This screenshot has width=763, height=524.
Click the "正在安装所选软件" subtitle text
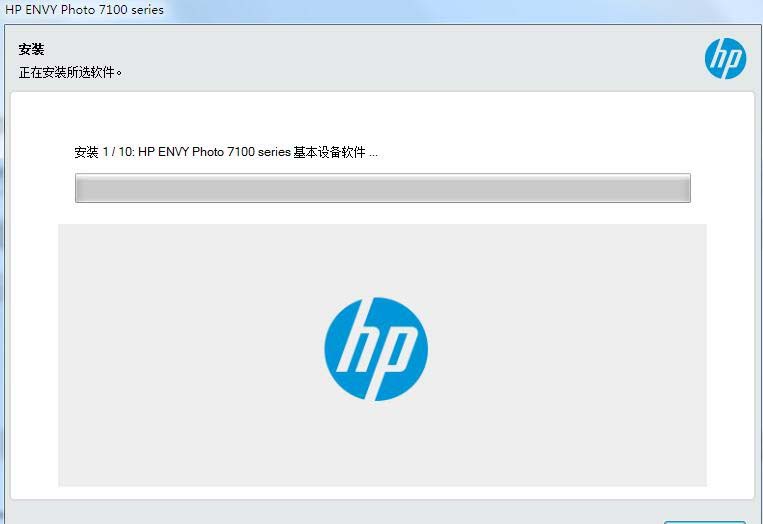70,72
